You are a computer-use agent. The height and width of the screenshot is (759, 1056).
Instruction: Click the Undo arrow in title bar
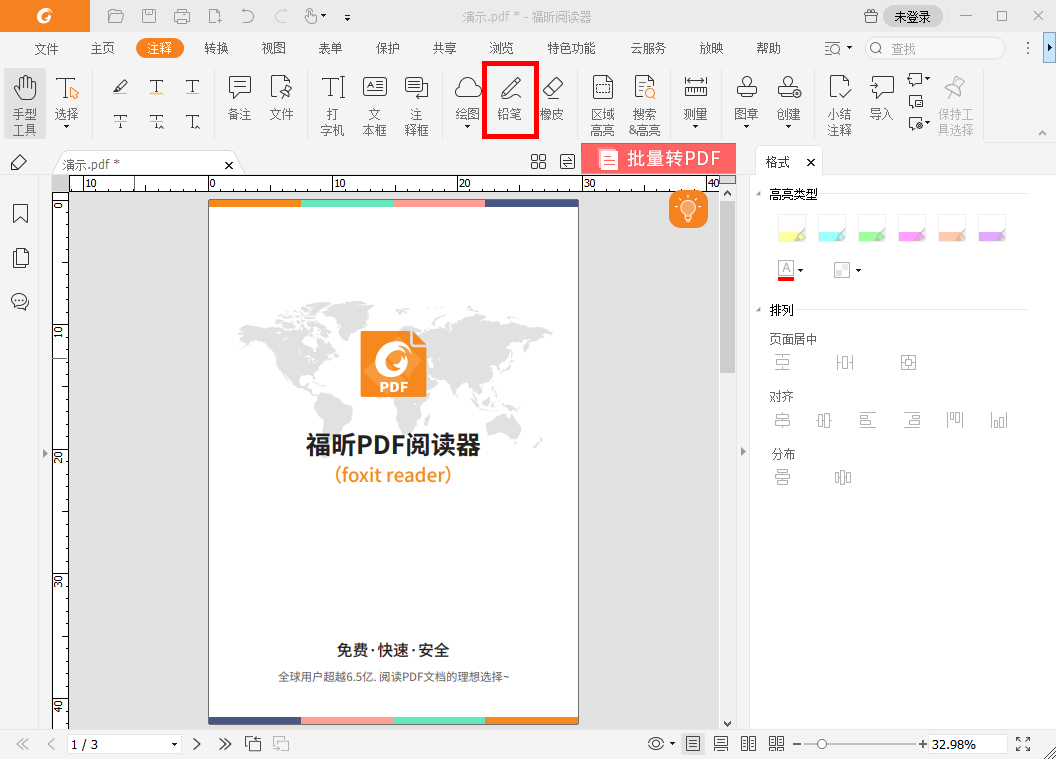[x=248, y=16]
